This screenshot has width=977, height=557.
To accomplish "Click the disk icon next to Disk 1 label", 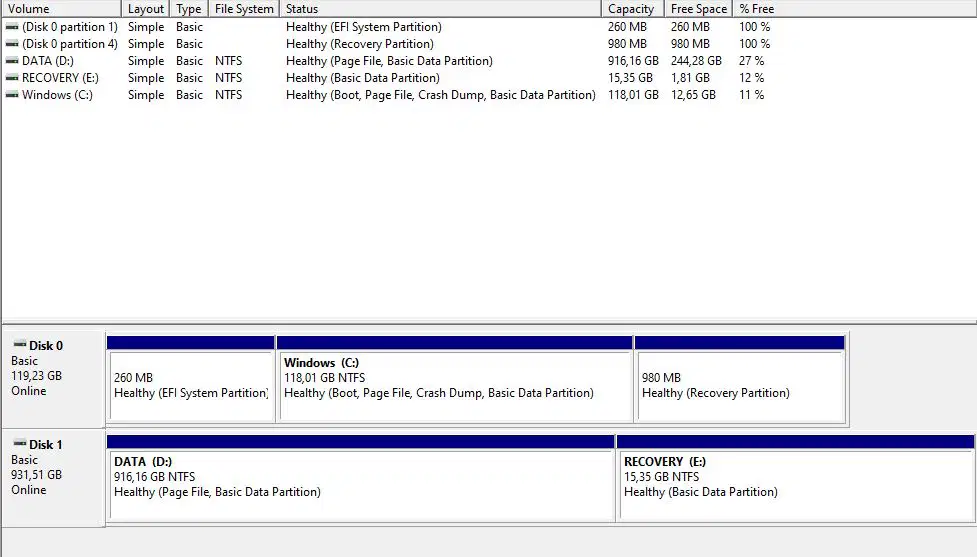I will [20, 443].
